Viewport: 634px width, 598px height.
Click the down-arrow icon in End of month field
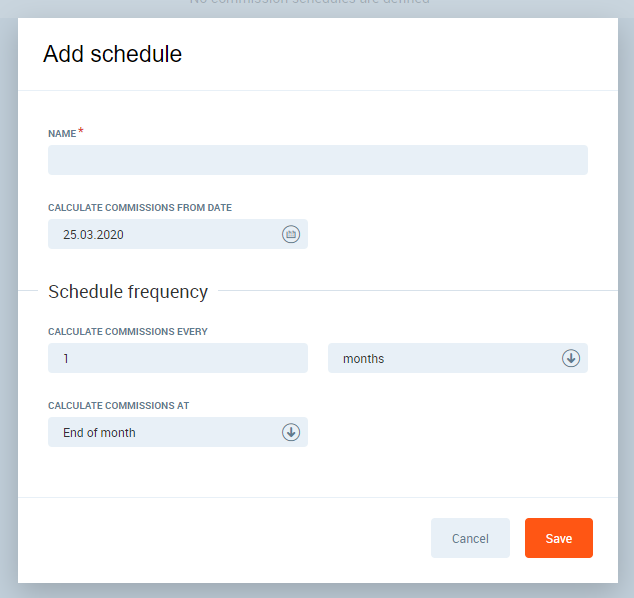coord(290,432)
